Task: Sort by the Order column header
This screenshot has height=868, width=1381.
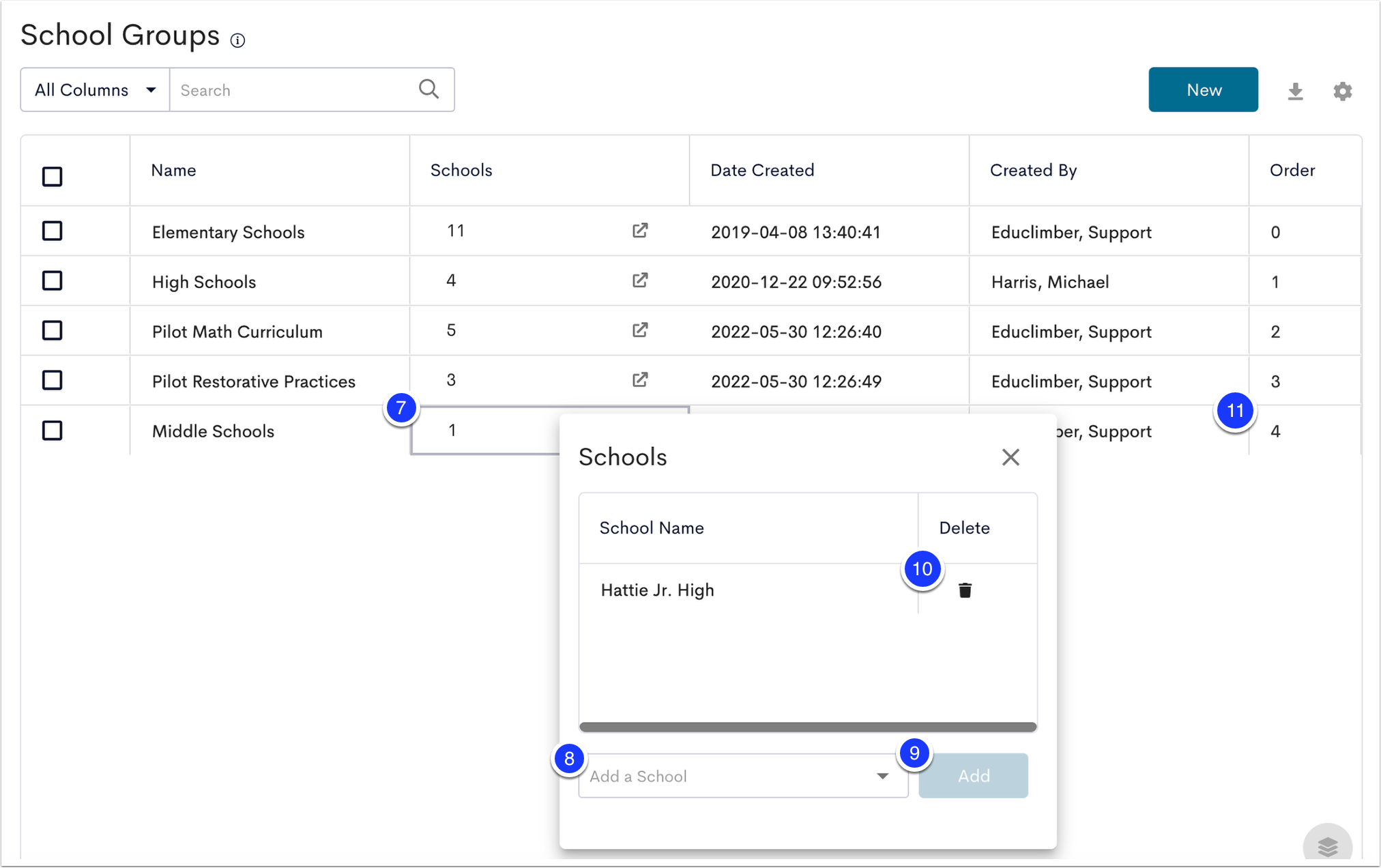Action: 1305,171
